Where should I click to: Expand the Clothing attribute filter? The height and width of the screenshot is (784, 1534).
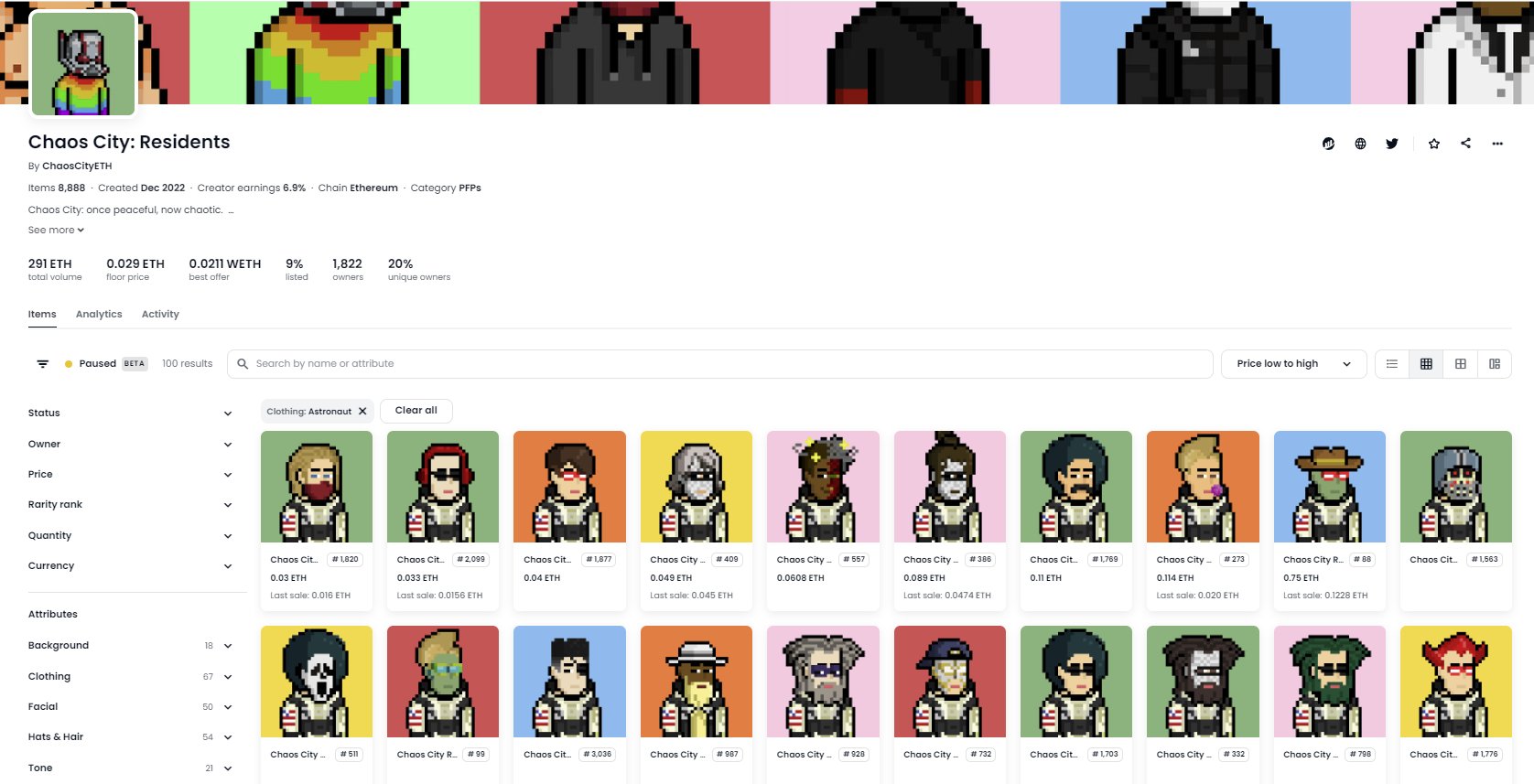tap(130, 677)
